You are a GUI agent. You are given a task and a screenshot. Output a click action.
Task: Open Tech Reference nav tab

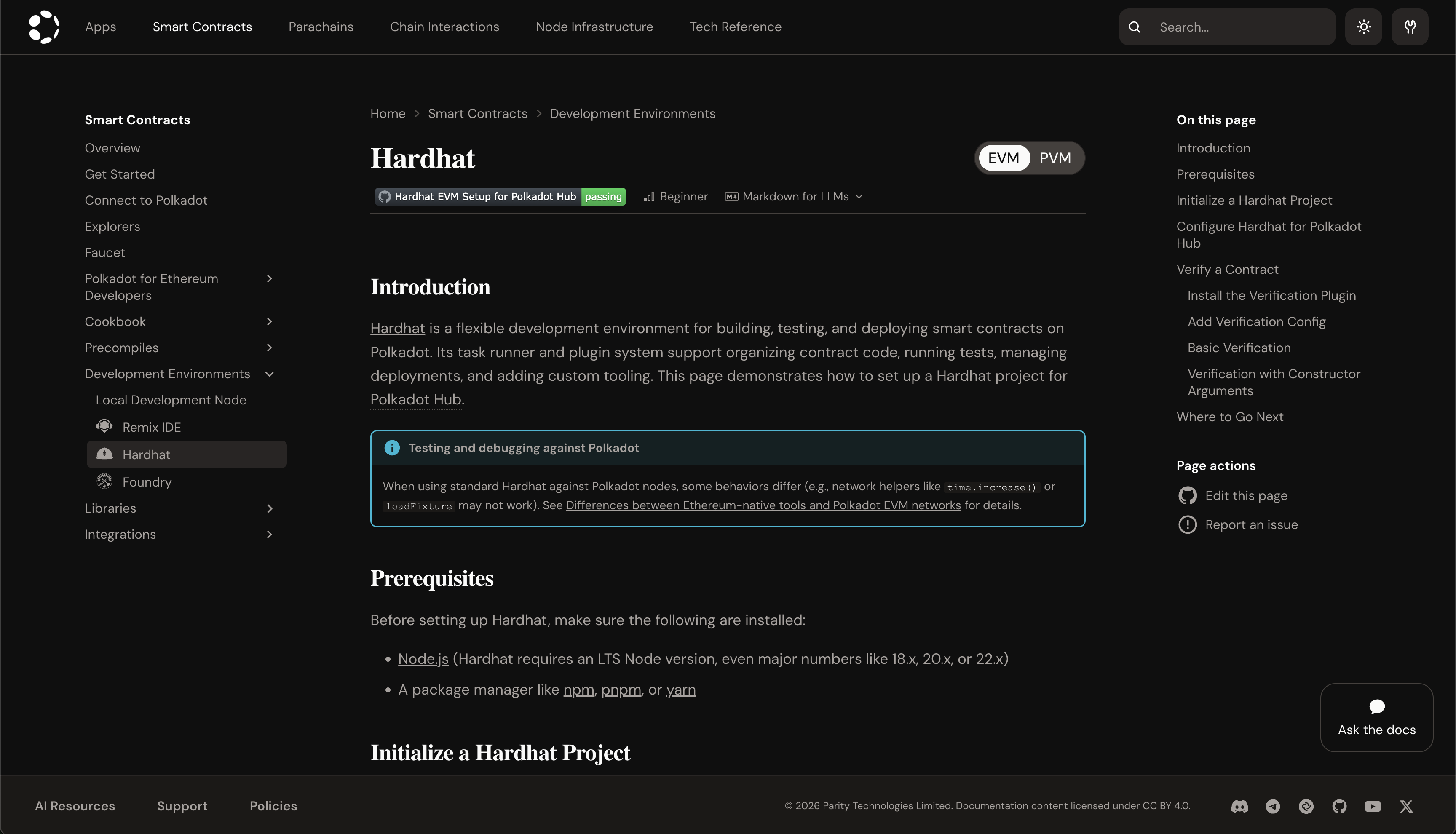coord(736,27)
